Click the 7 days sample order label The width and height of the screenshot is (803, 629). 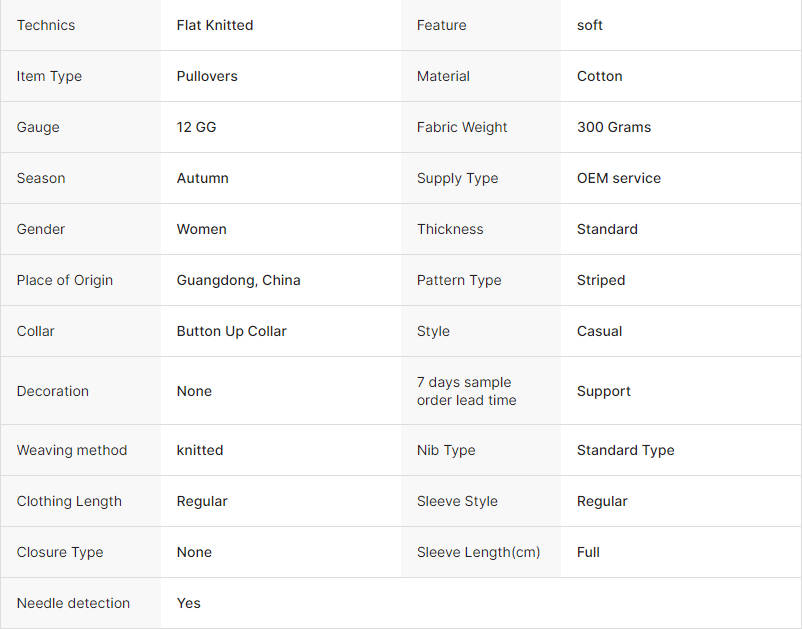click(x=467, y=391)
